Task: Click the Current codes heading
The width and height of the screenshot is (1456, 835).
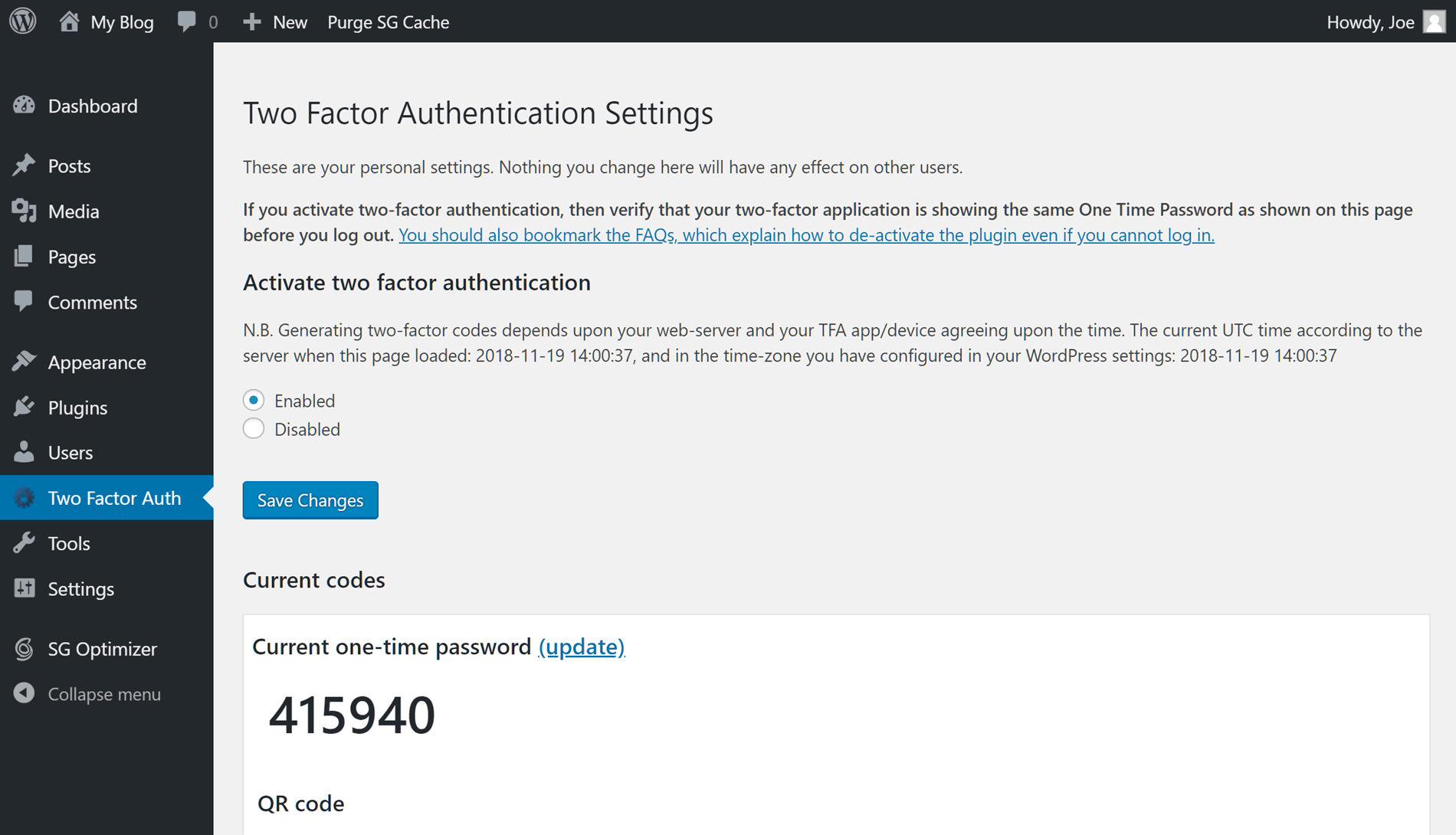Action: point(314,579)
